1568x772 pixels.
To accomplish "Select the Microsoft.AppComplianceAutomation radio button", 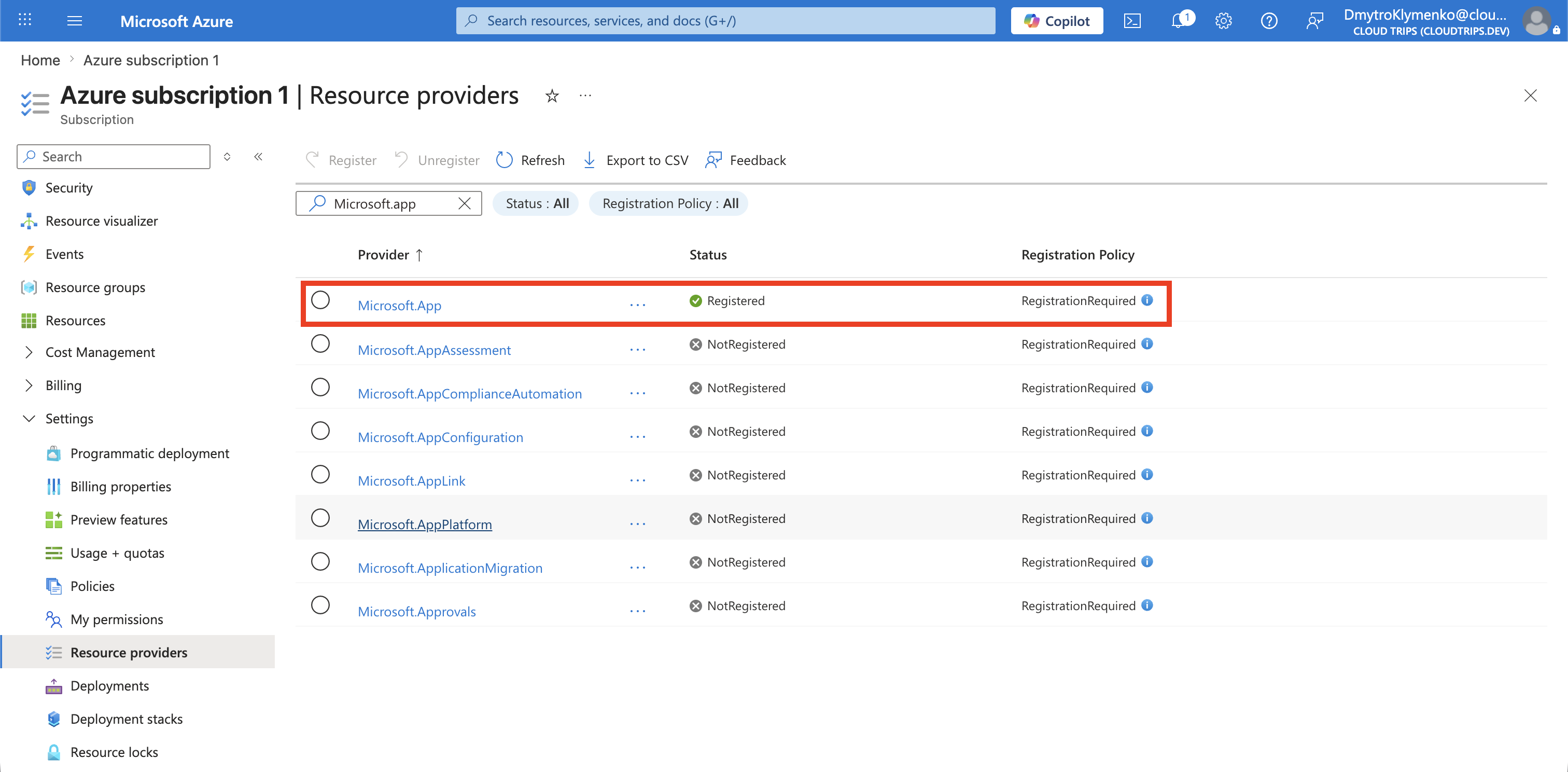I will pyautogui.click(x=320, y=387).
